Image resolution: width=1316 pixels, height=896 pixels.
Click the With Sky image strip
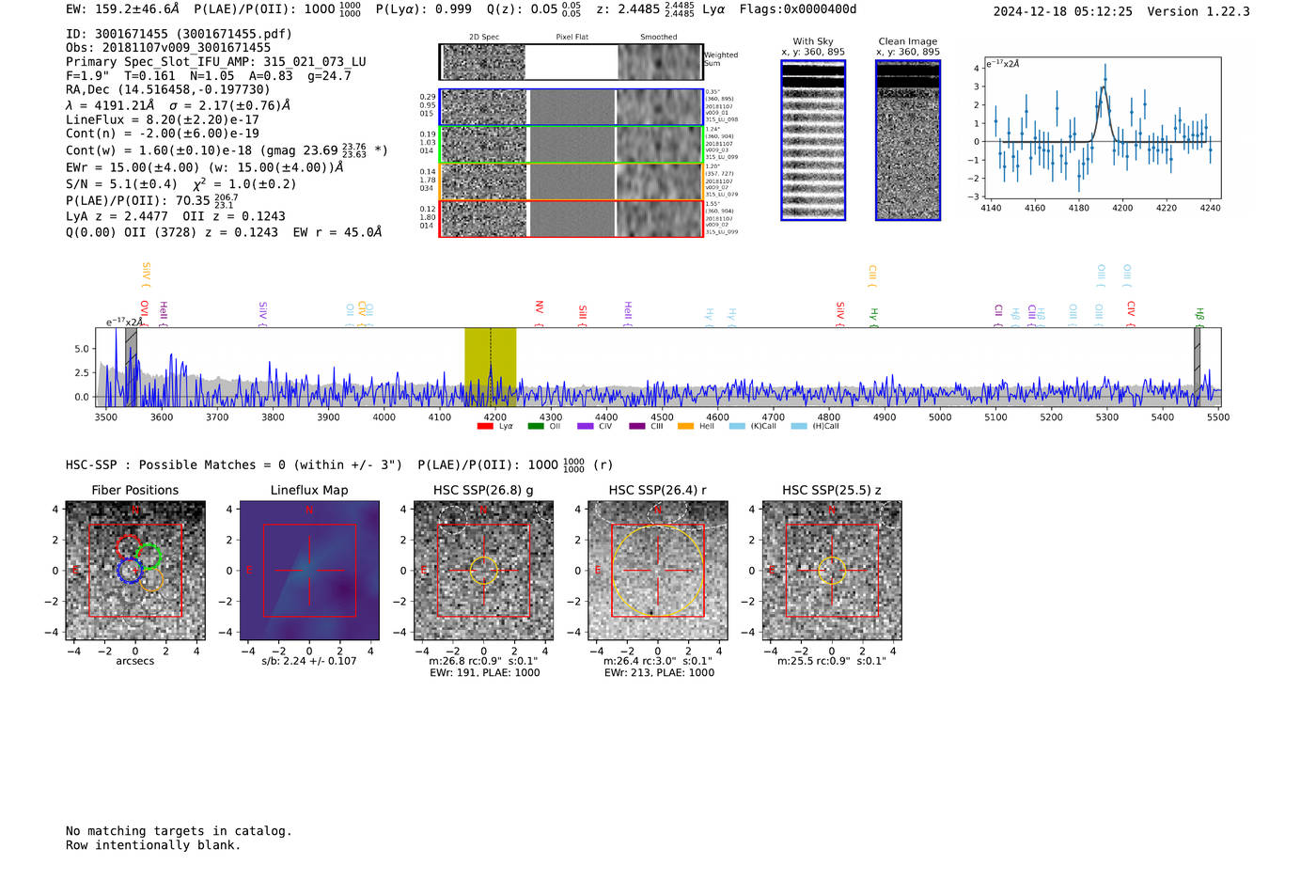point(813,140)
